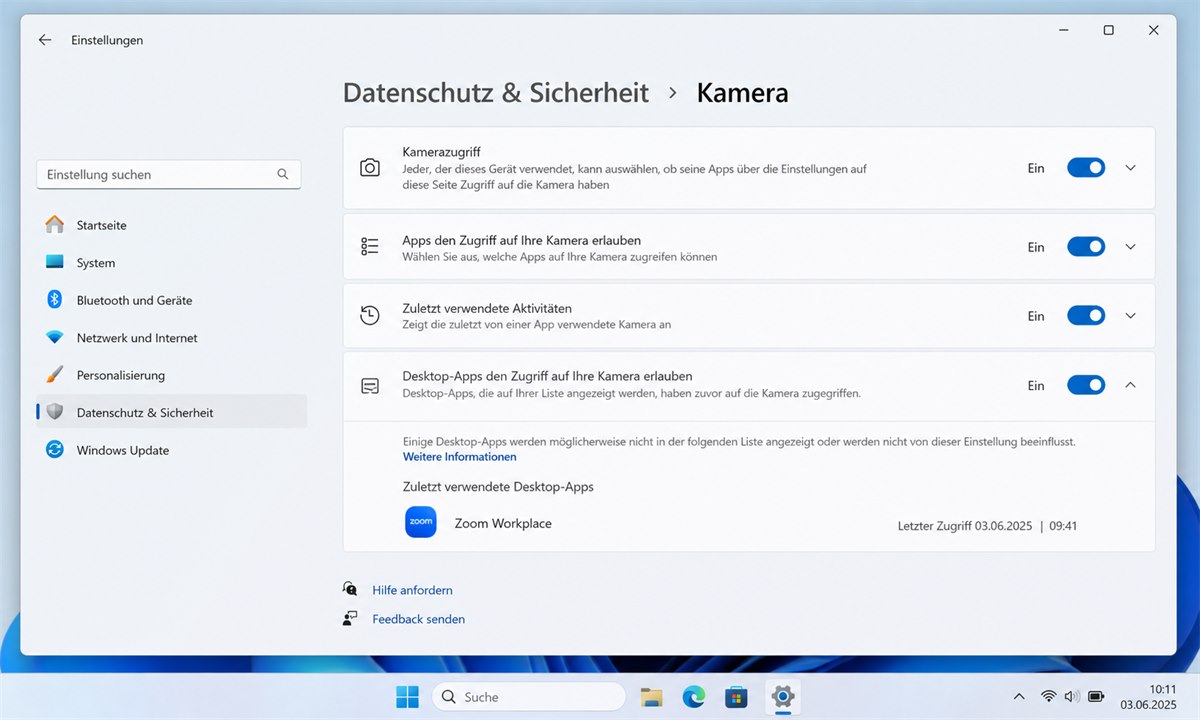Click the Zoom Workplace app name
Image resolution: width=1200 pixels, height=720 pixels.
tap(503, 523)
